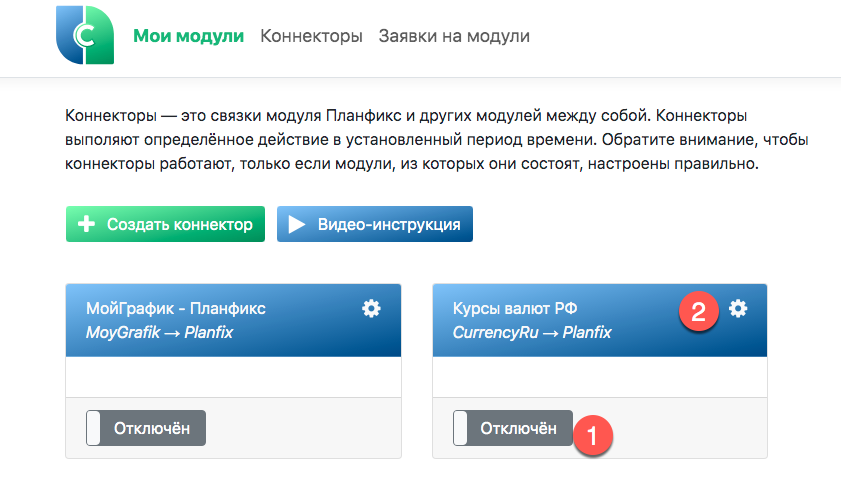
Task: Click the MoyGrafik → Planfix subtitle
Action: pos(159,332)
